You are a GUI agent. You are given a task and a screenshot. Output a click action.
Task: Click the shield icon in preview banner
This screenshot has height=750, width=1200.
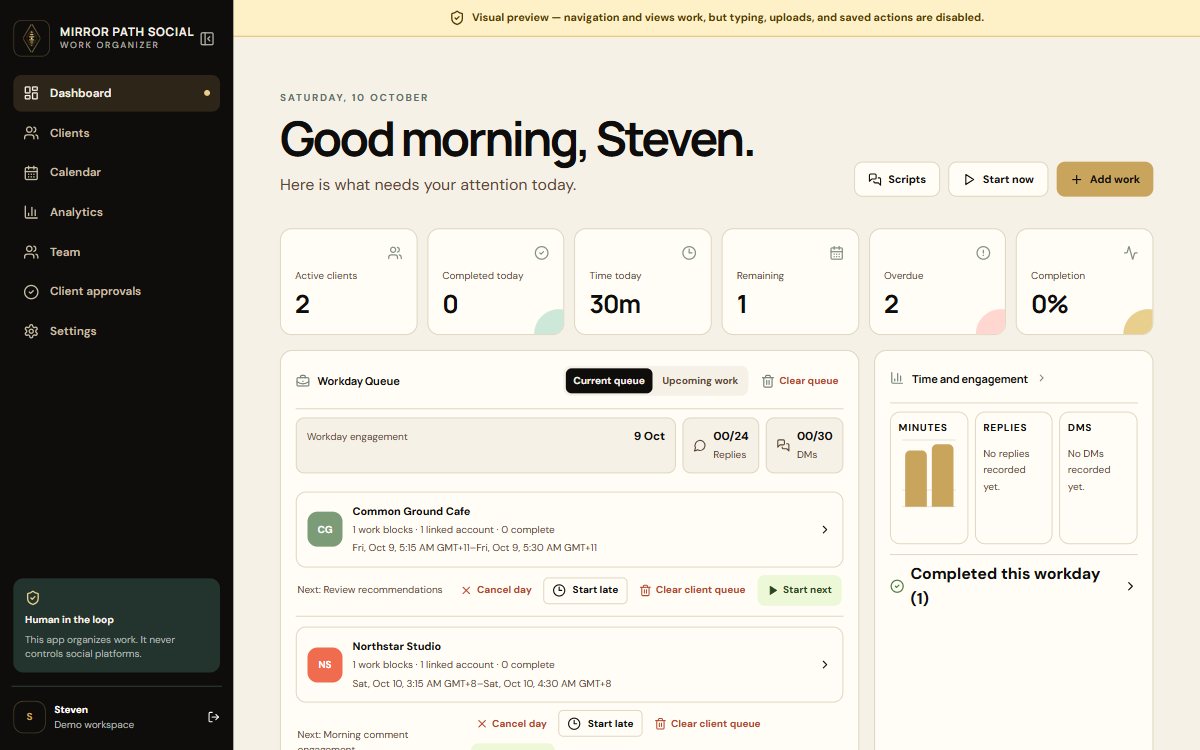coord(457,17)
